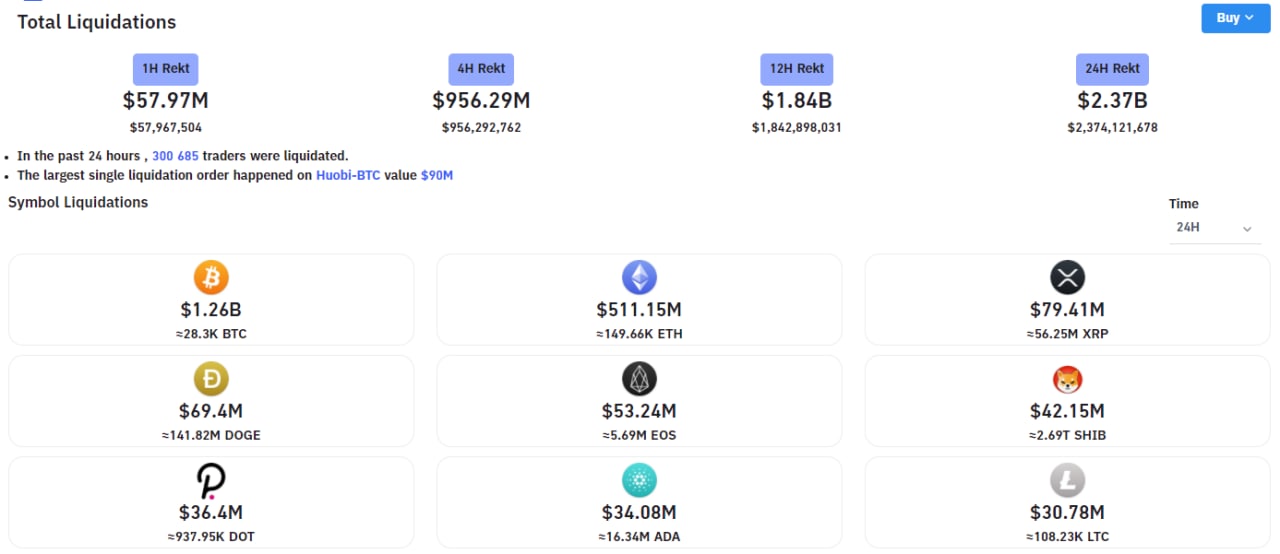Click the Ethereum coin icon

click(x=639, y=276)
